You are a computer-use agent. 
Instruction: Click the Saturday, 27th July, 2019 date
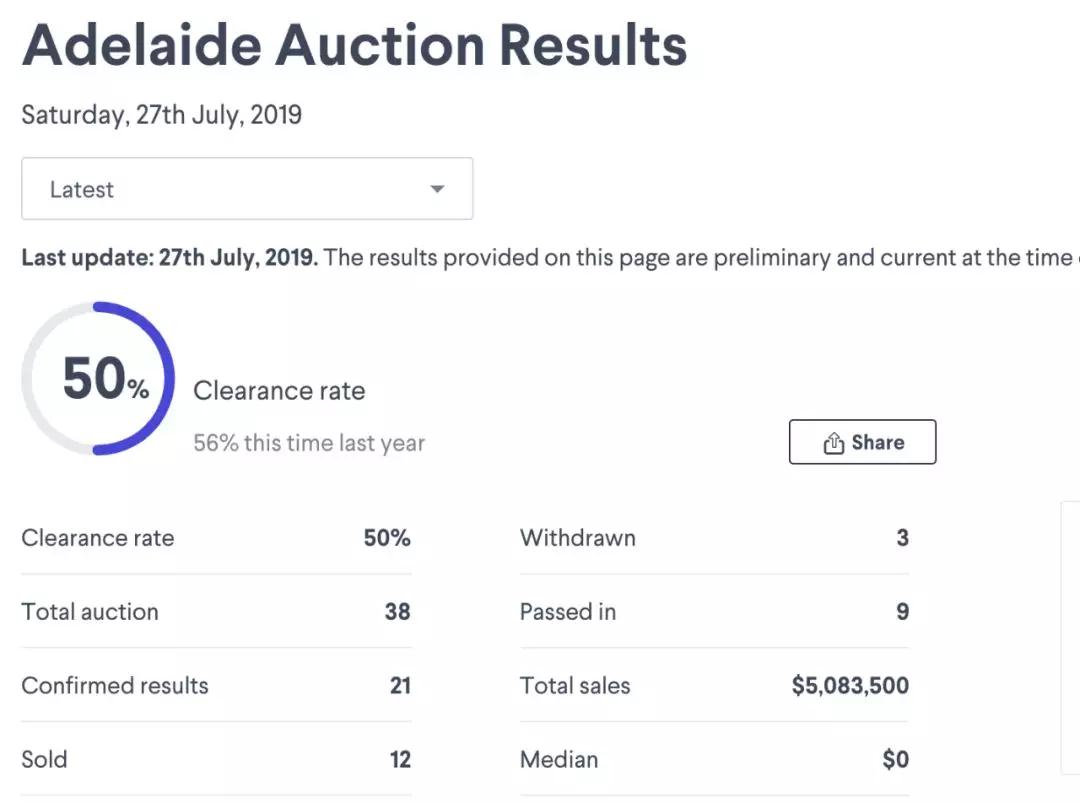click(161, 114)
